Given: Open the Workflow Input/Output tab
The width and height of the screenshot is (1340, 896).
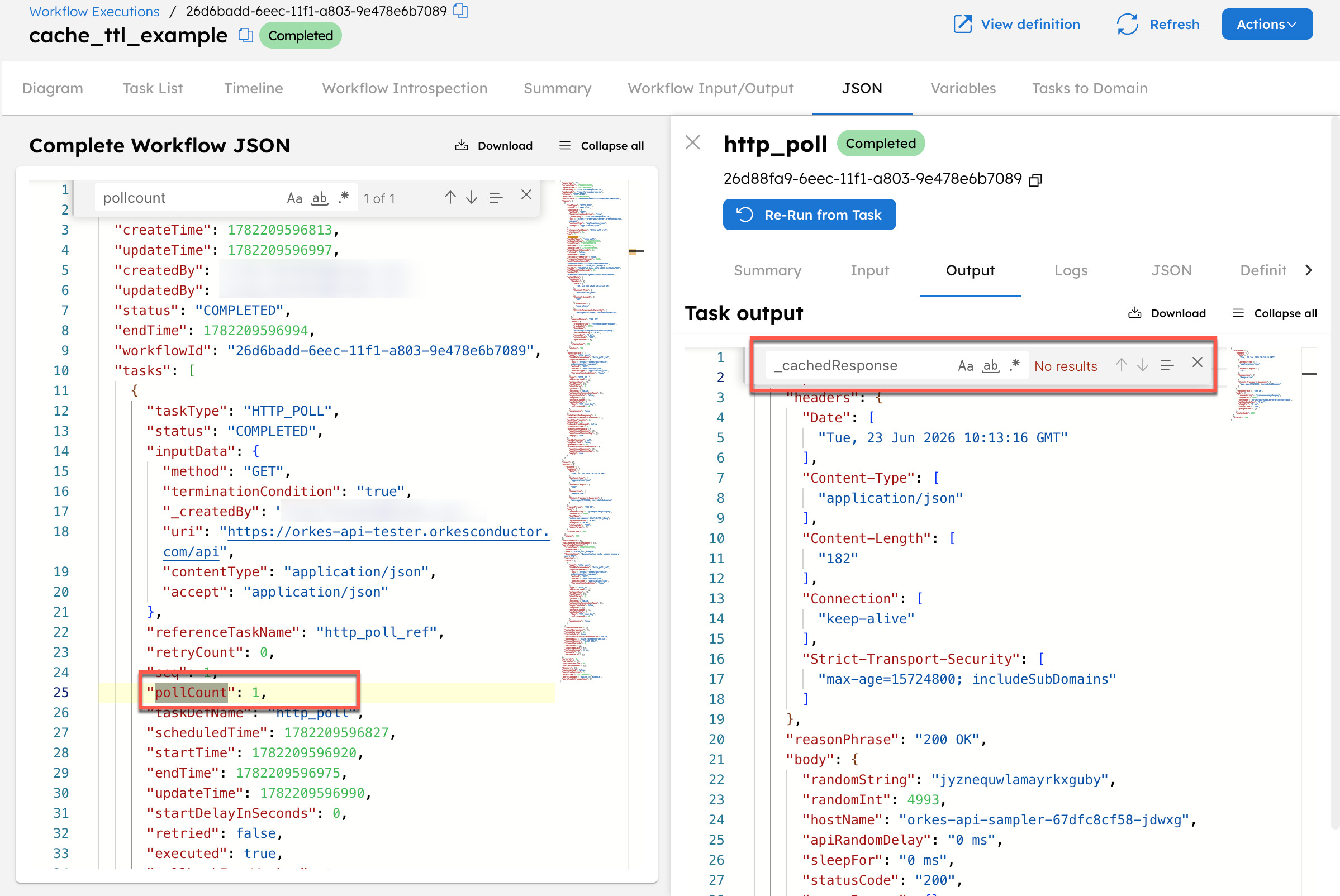Looking at the screenshot, I should (711, 88).
